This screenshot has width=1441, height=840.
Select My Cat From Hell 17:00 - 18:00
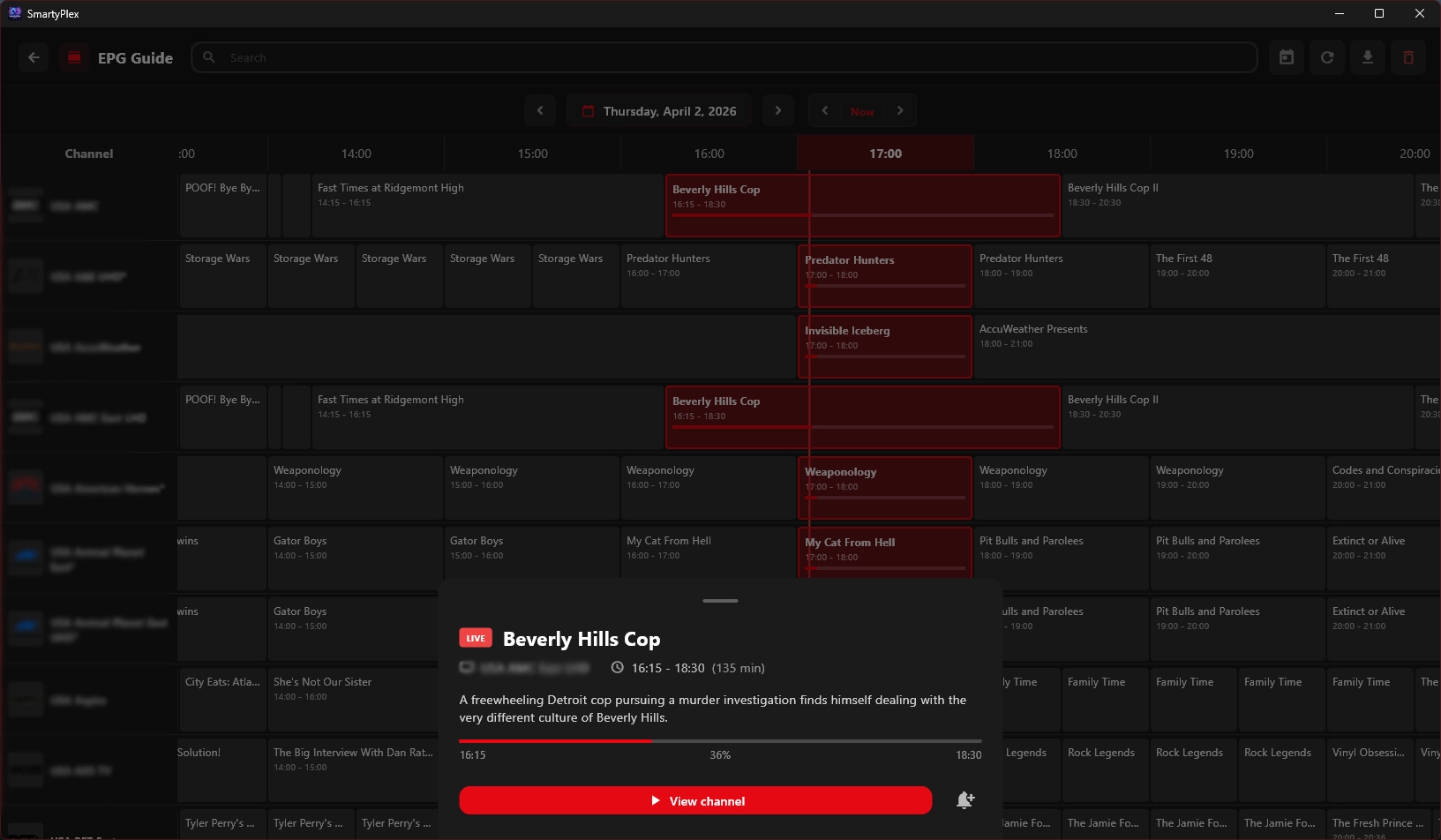coord(885,552)
